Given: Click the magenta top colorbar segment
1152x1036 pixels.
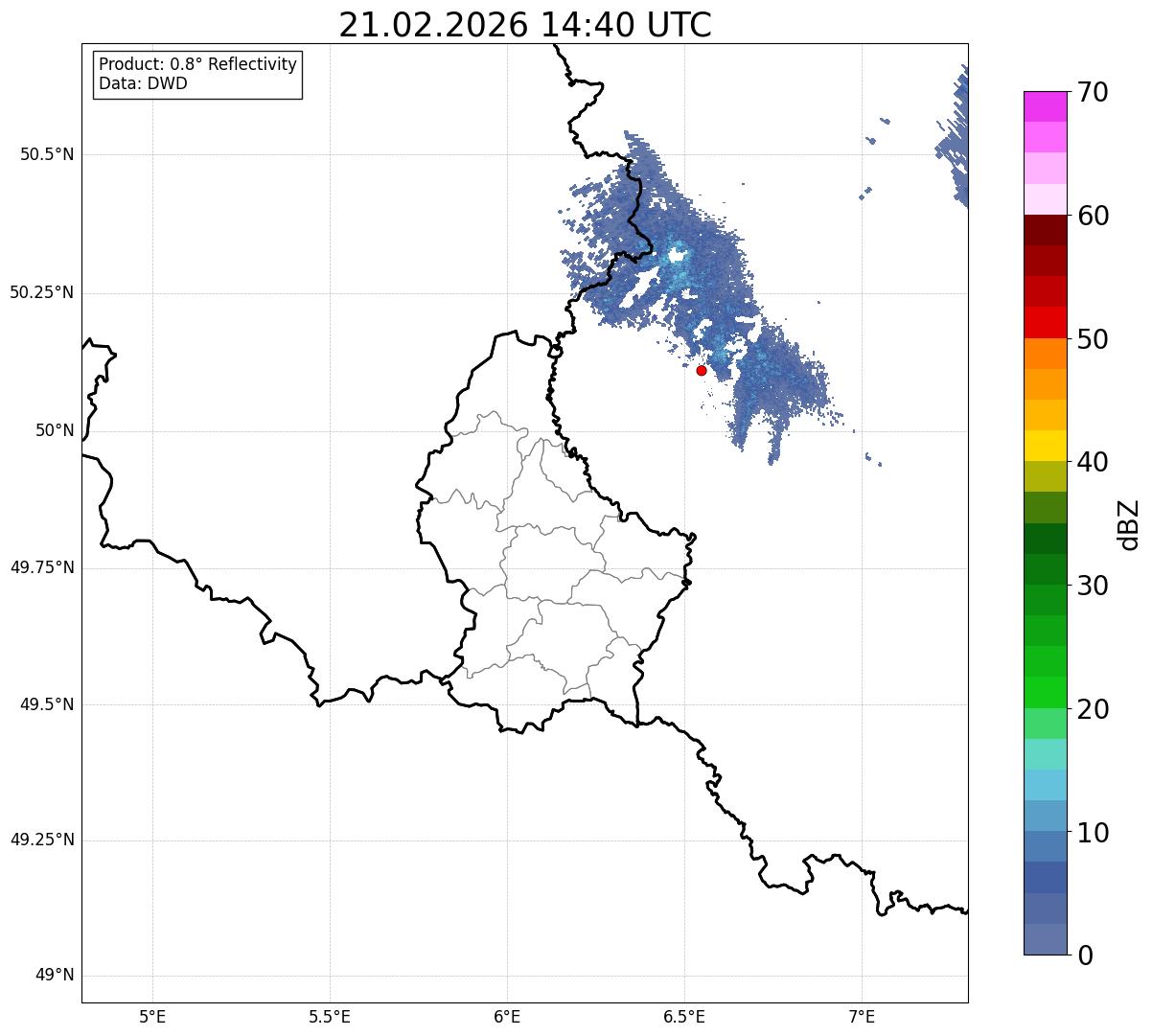Looking at the screenshot, I should [1046, 106].
